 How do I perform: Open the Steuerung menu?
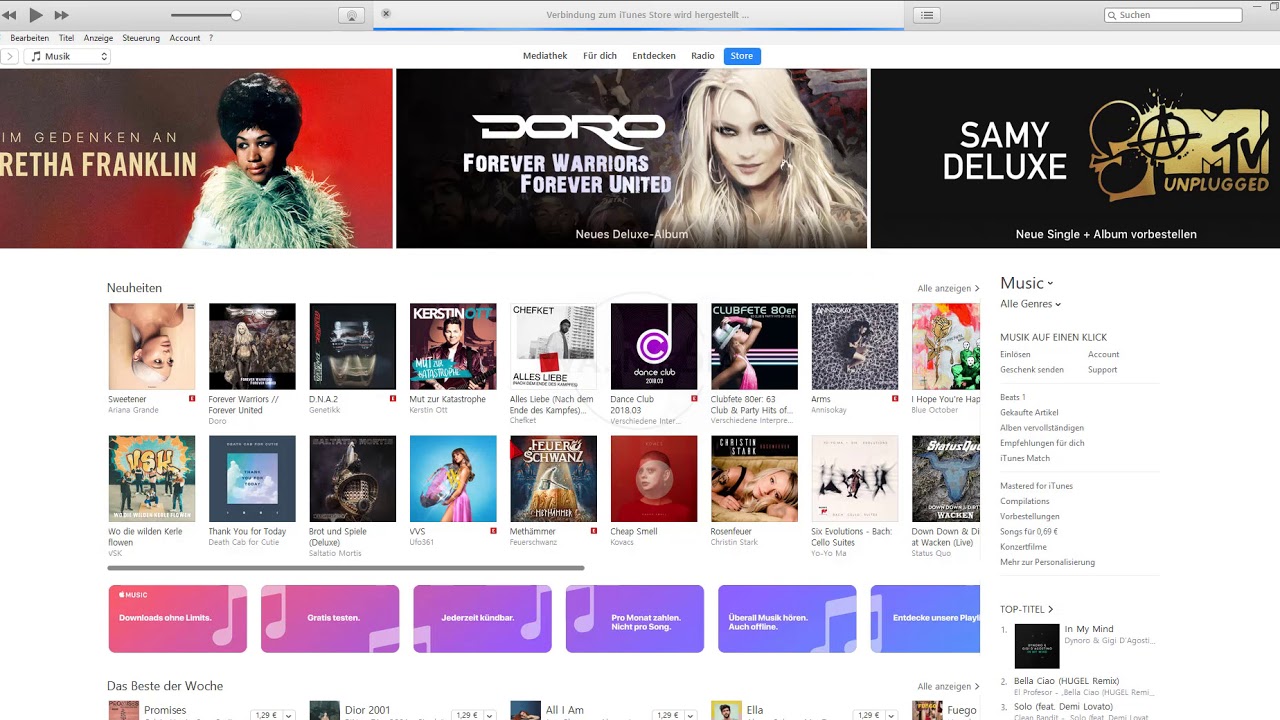pyautogui.click(x=141, y=38)
